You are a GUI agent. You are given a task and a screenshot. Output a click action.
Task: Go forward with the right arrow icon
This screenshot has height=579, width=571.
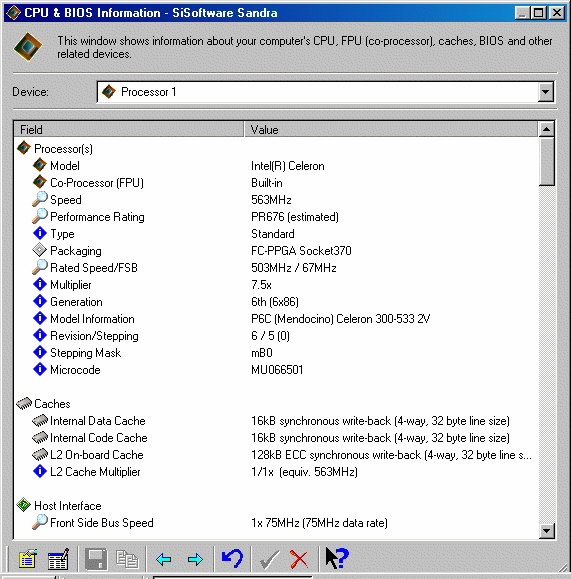tap(195, 559)
